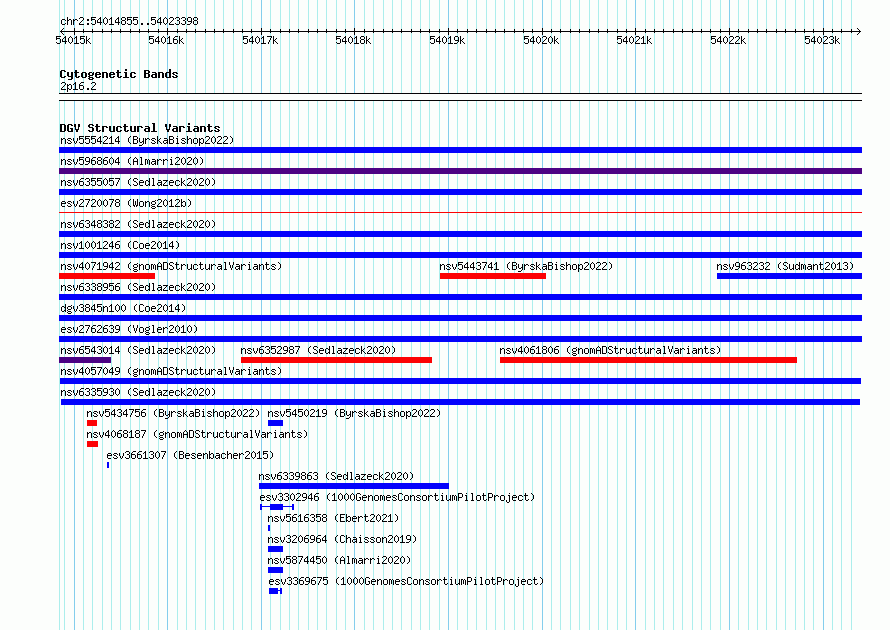Image resolution: width=890 pixels, height=630 pixels.
Task: Open the nsv5450219 (ByrskaBishop2022) label
Action: 354,413
